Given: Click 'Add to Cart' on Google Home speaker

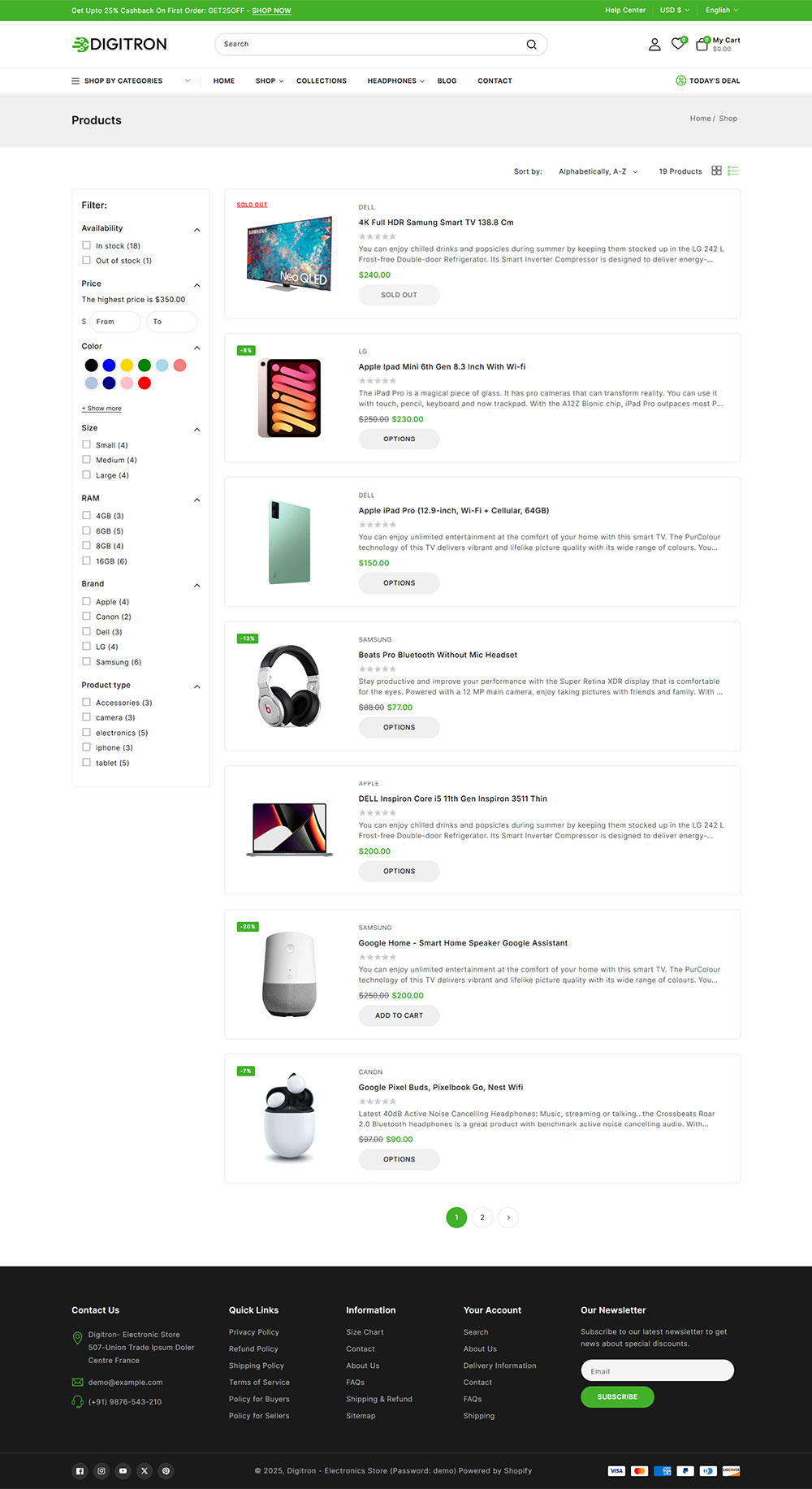Looking at the screenshot, I should pyautogui.click(x=399, y=1015).
